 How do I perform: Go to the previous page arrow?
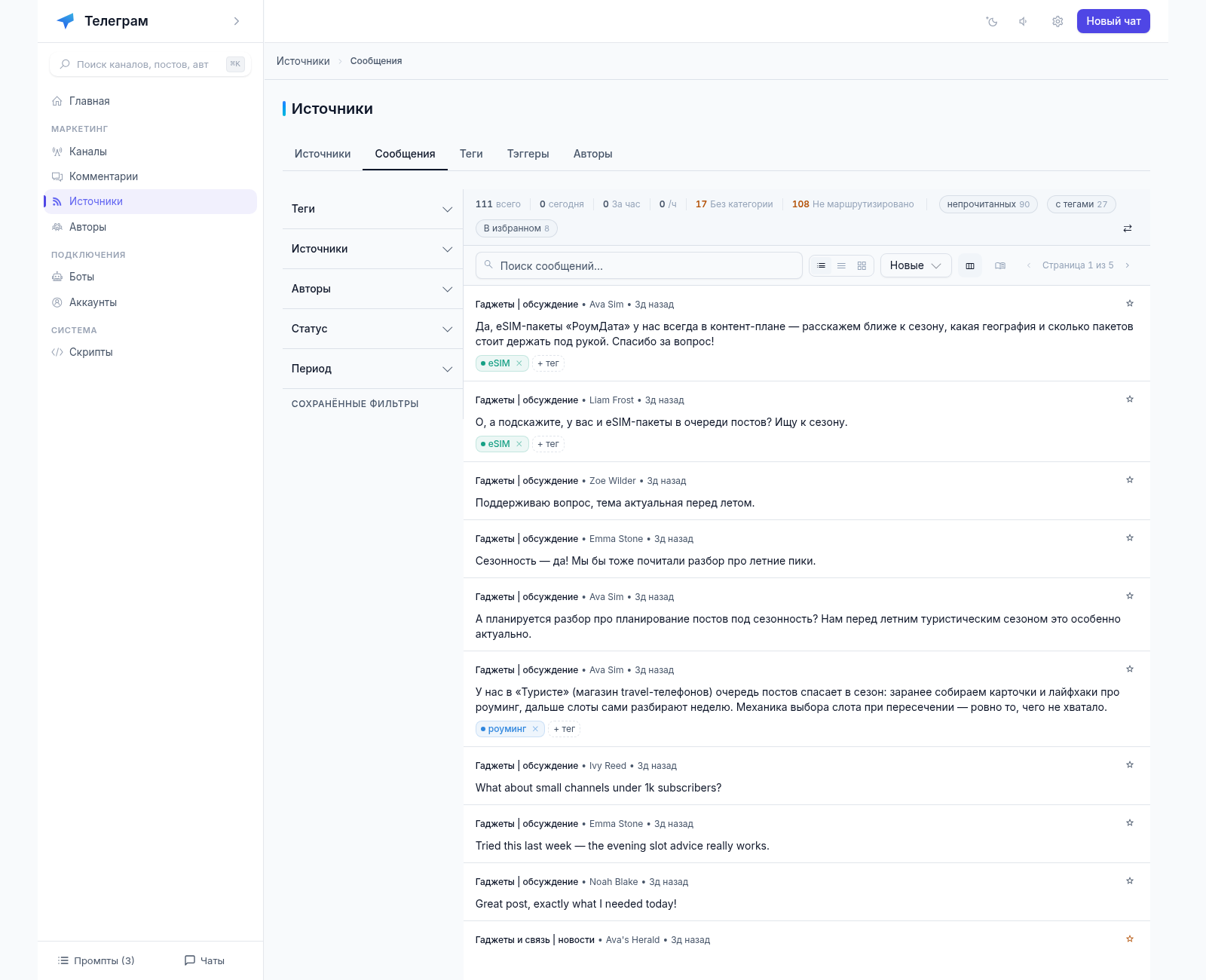pyautogui.click(x=1029, y=265)
